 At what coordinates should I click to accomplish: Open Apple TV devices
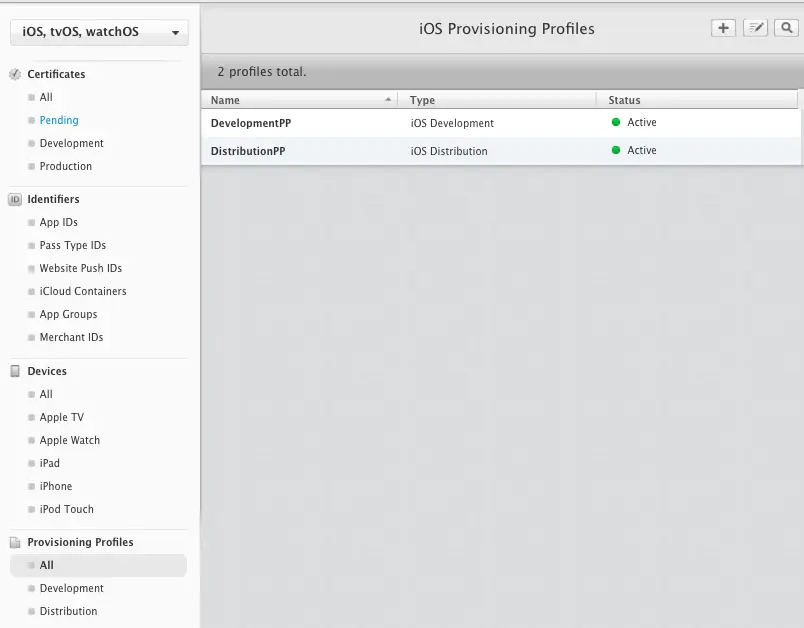62,417
